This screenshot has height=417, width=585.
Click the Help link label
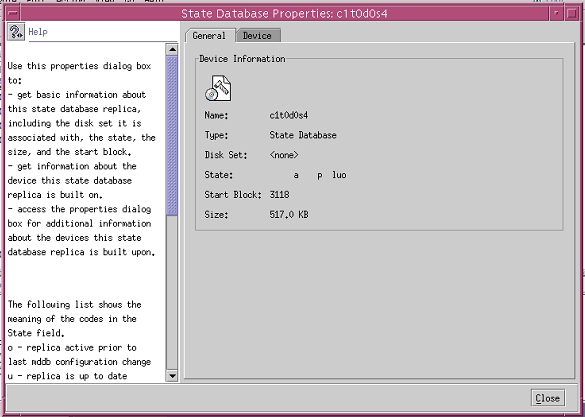(x=38, y=32)
